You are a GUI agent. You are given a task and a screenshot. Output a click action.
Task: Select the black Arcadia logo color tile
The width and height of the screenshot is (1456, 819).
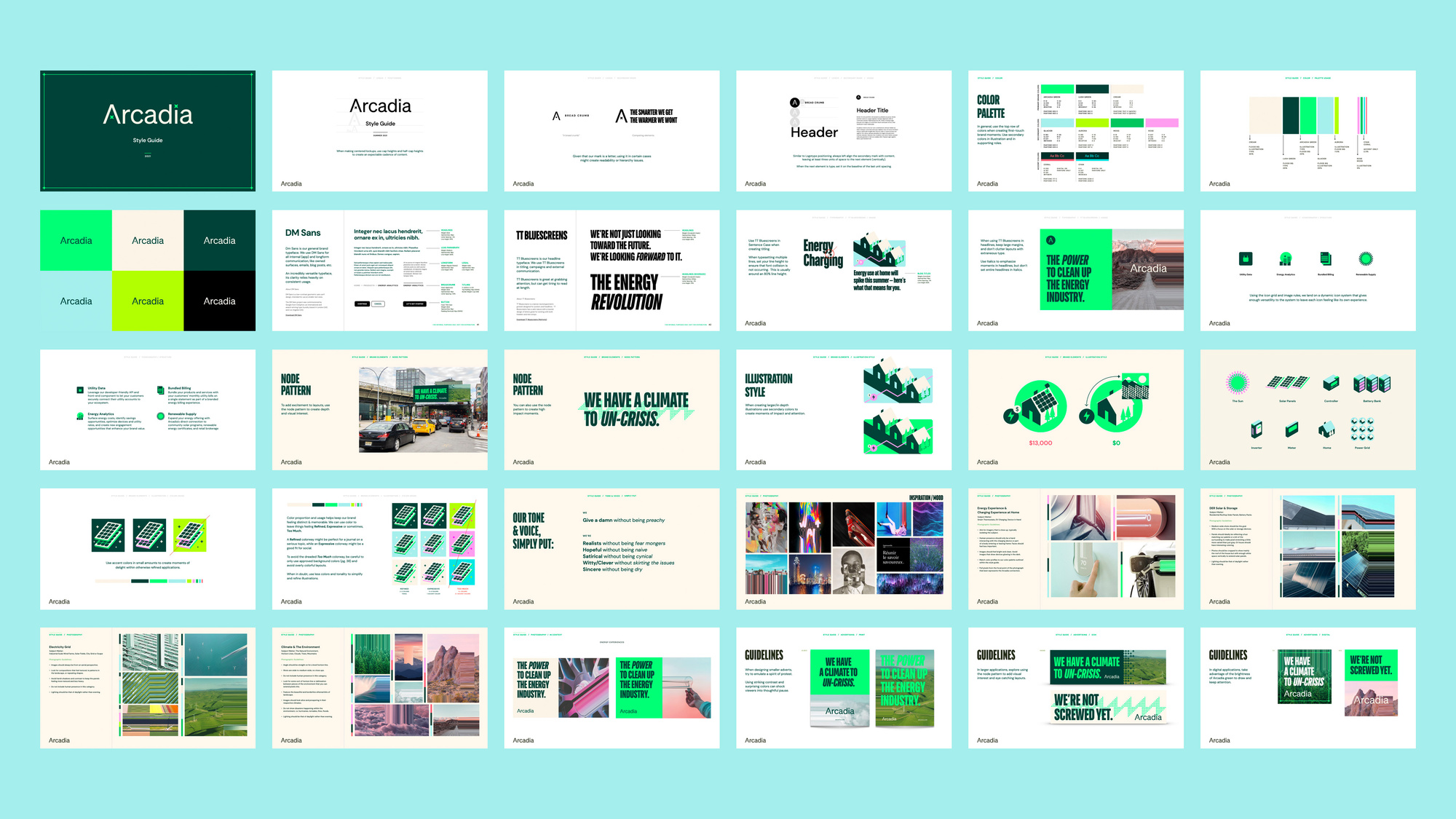pyautogui.click(x=219, y=301)
